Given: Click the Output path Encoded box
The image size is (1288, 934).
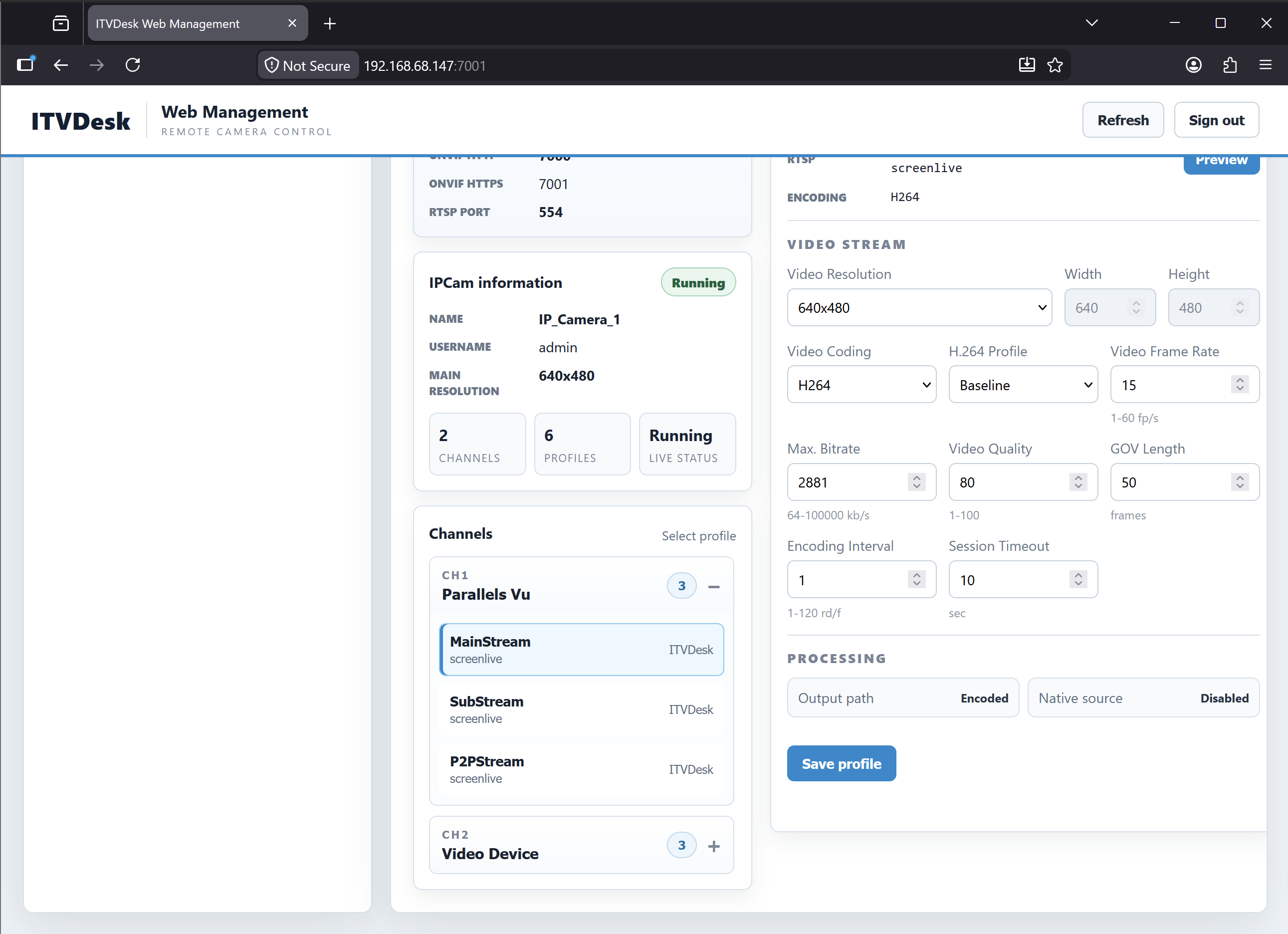Looking at the screenshot, I should 902,698.
